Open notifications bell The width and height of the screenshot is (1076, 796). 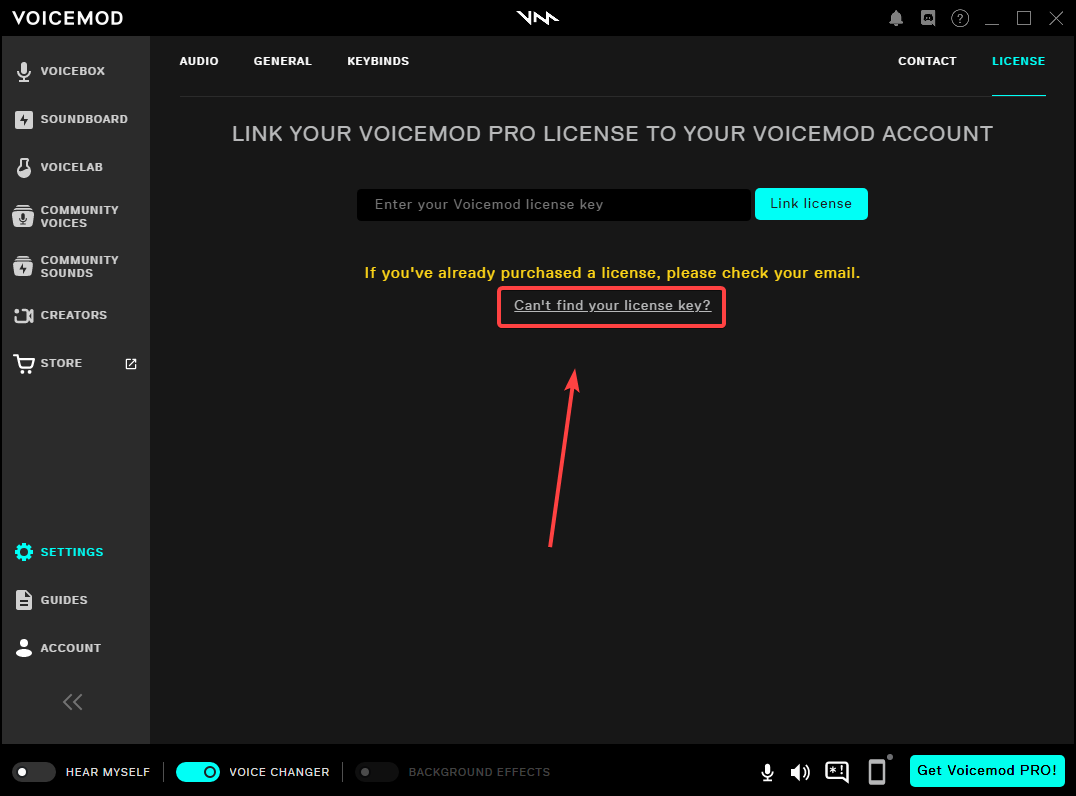[896, 19]
